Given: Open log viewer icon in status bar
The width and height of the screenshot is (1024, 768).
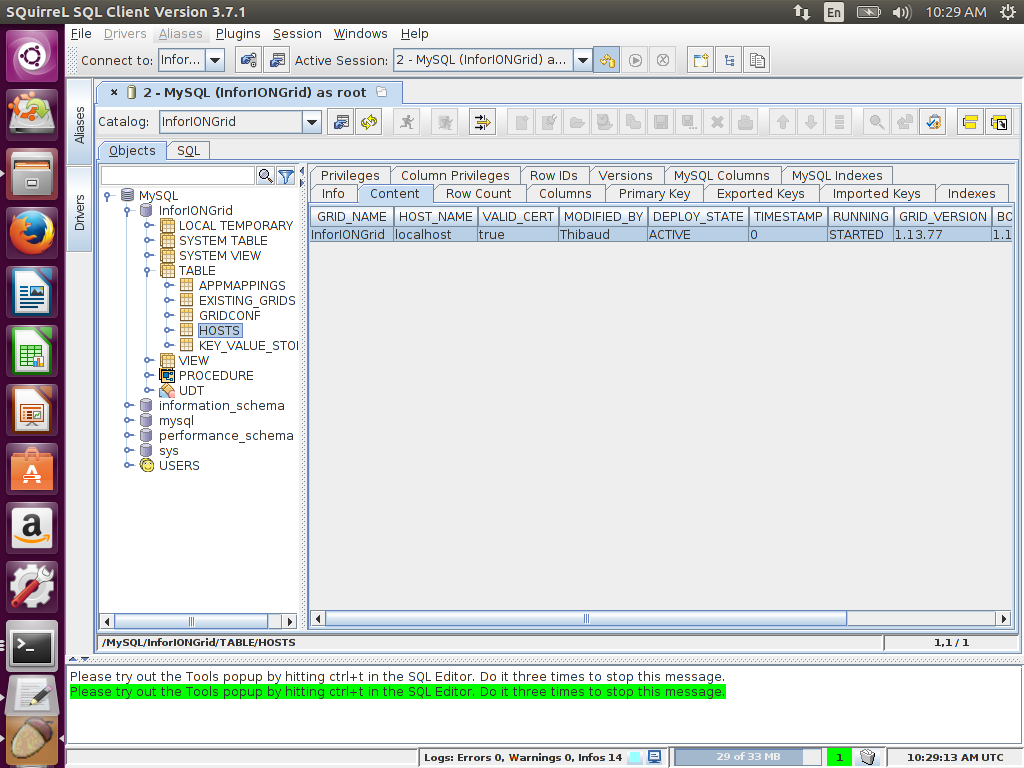Looking at the screenshot, I should [654, 757].
